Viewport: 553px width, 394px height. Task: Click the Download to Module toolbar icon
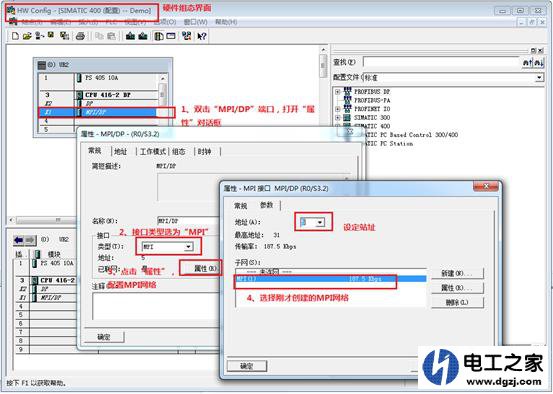click(130, 36)
